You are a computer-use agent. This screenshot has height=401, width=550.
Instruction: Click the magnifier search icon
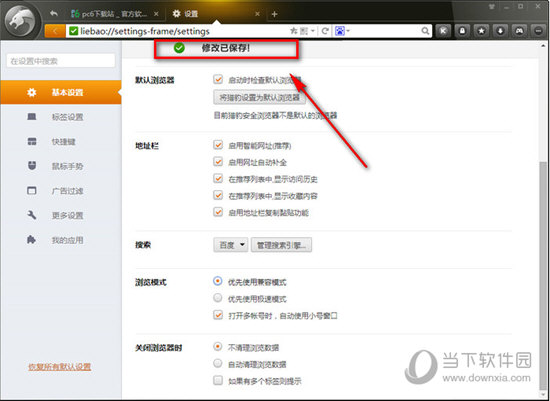425,31
